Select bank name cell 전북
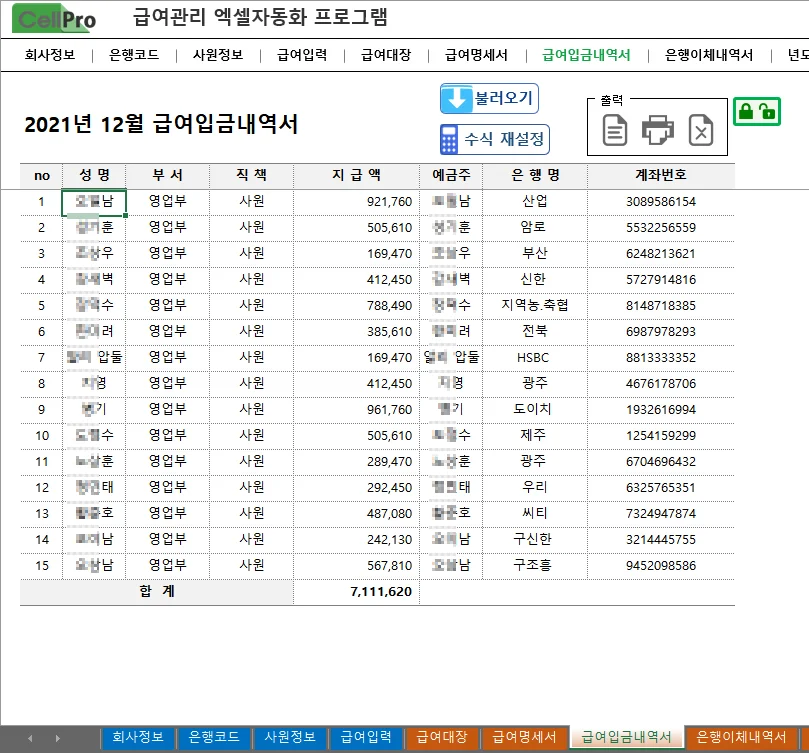 [535, 332]
